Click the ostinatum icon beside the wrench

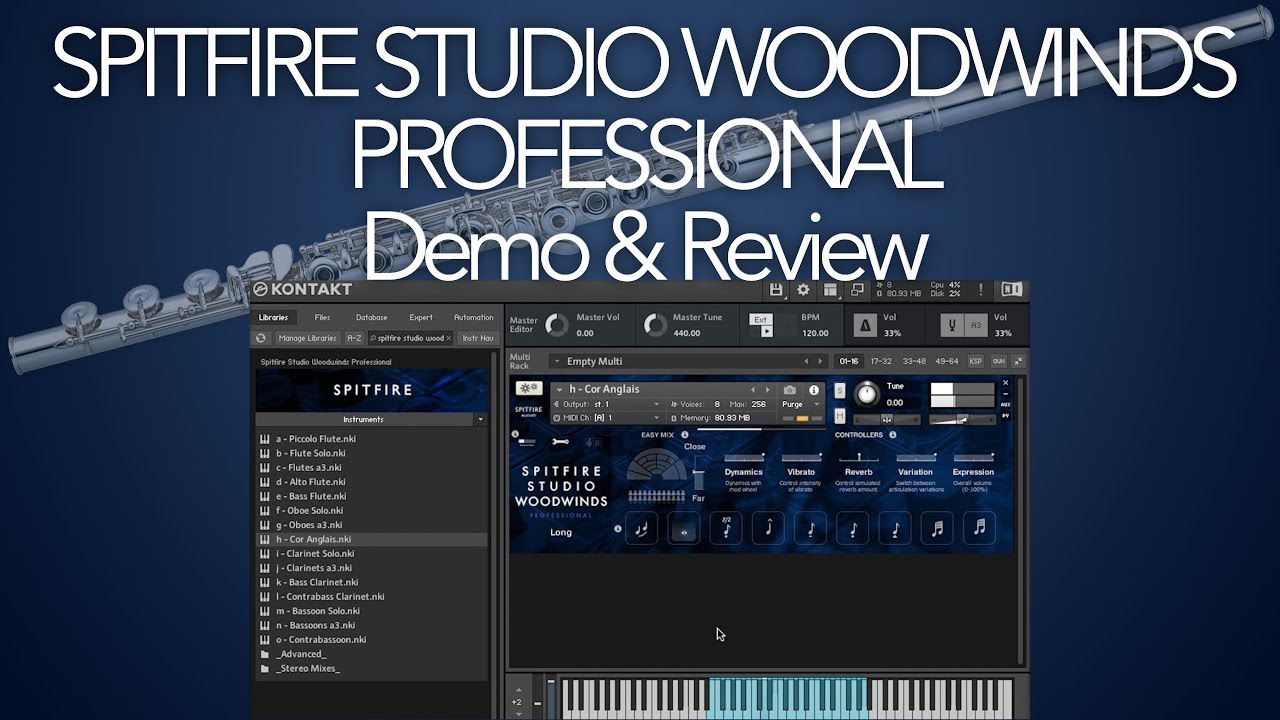tap(593, 442)
